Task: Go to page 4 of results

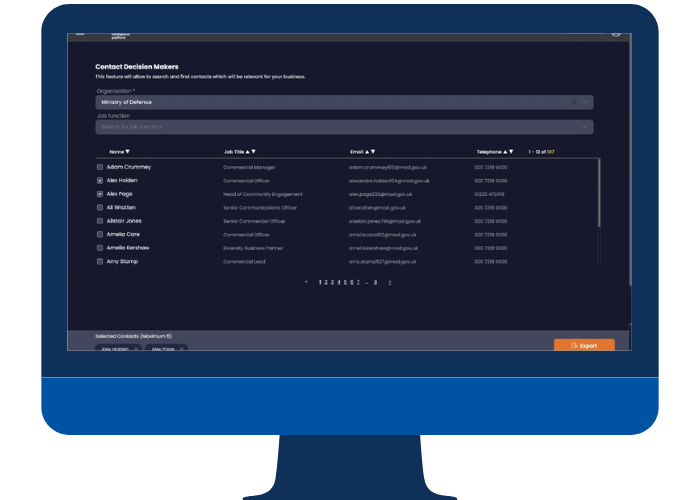Action: (x=338, y=282)
